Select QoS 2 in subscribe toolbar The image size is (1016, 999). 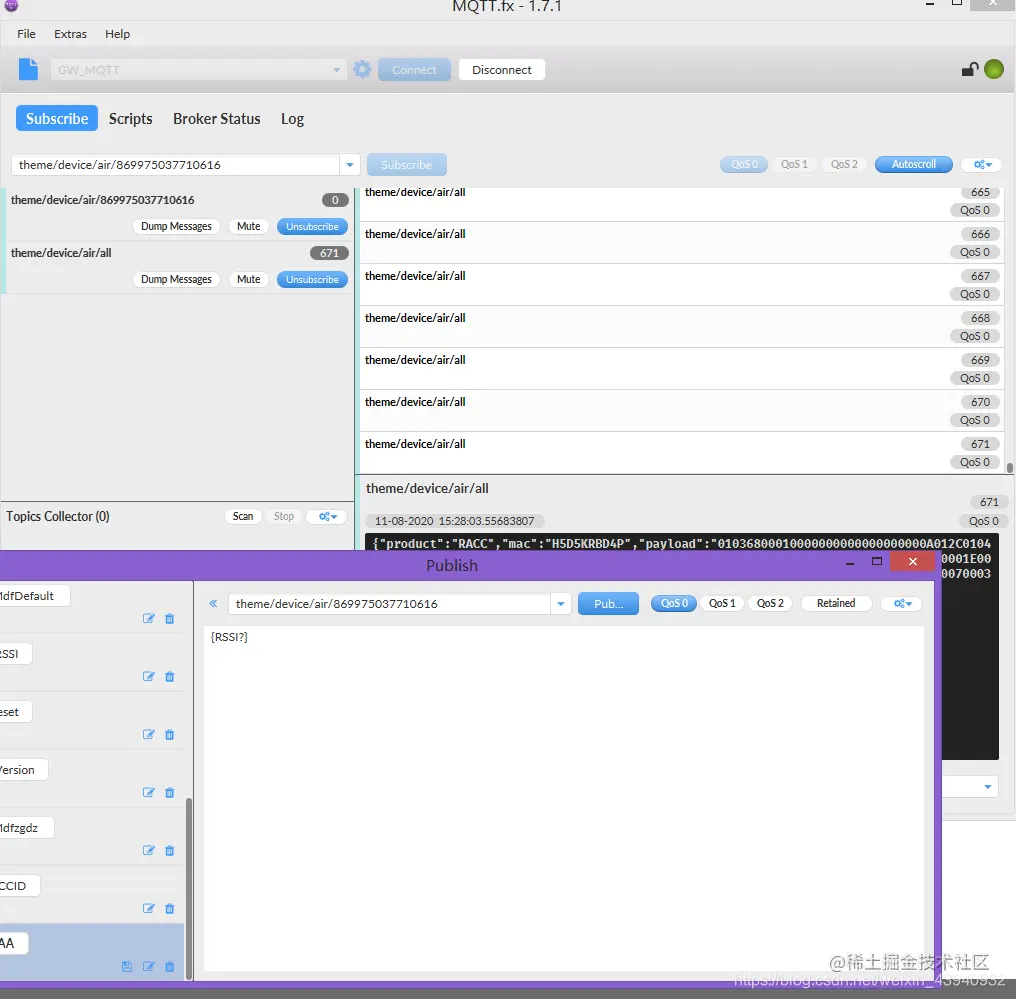click(844, 165)
